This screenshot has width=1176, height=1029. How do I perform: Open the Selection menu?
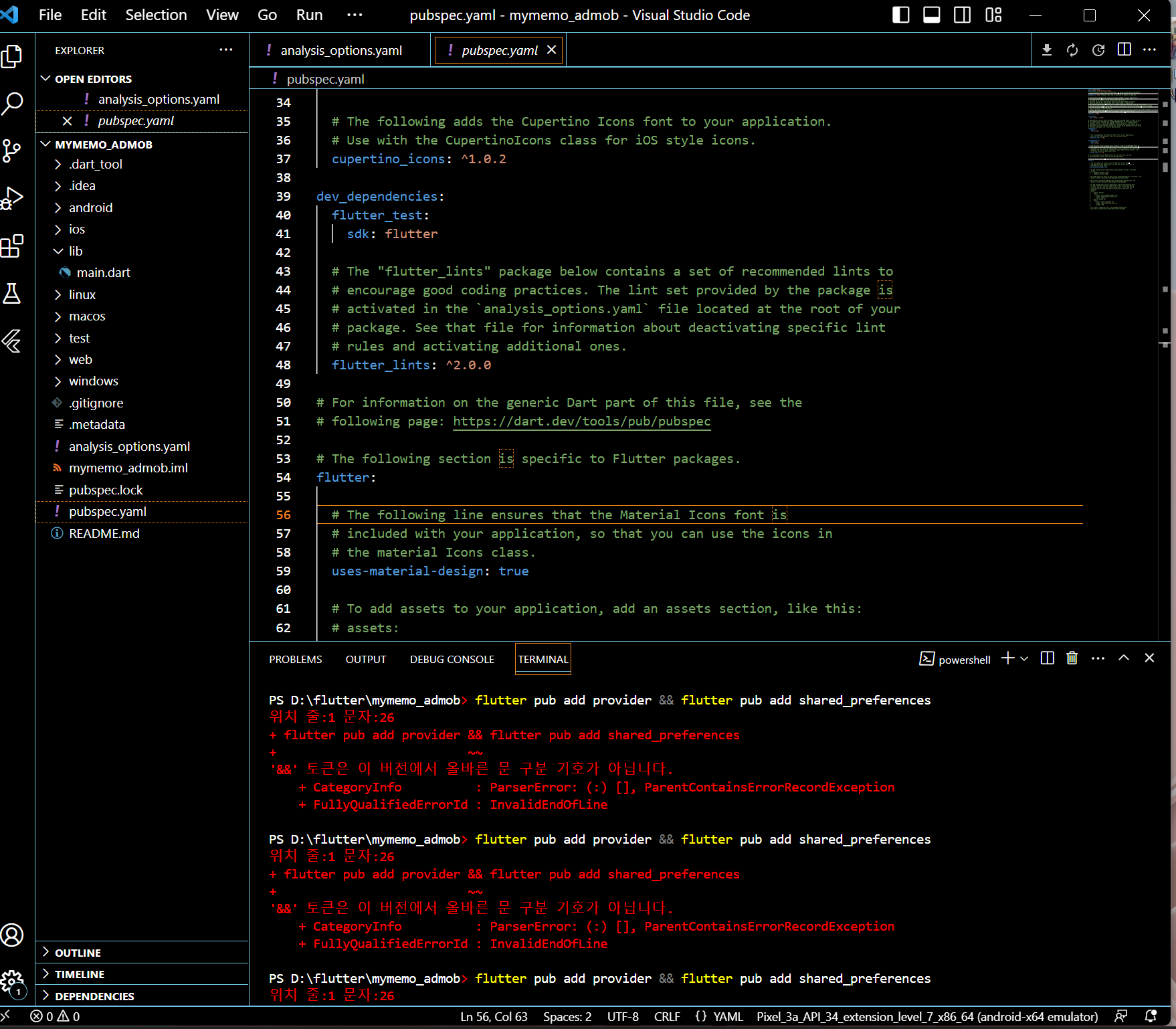pos(156,15)
